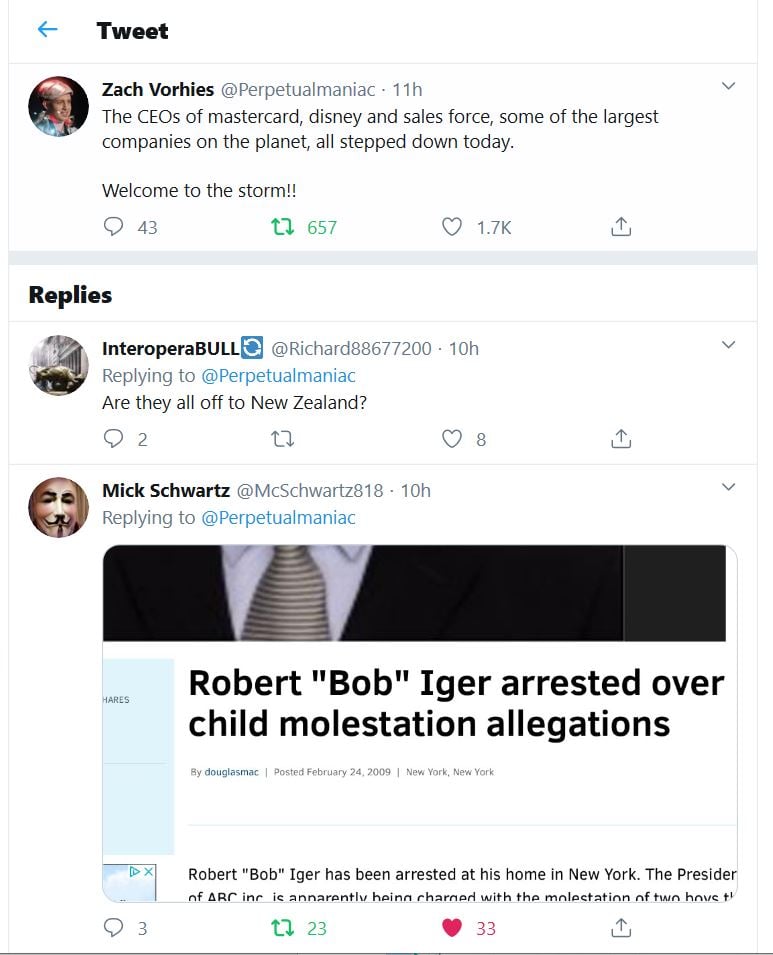The height and width of the screenshot is (955, 773).
Task: Click the back arrow next to Tweet
Action: coord(47,30)
